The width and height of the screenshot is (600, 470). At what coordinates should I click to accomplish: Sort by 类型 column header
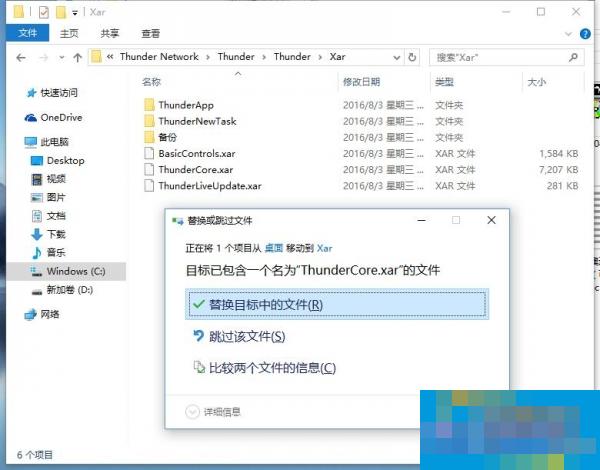point(444,82)
